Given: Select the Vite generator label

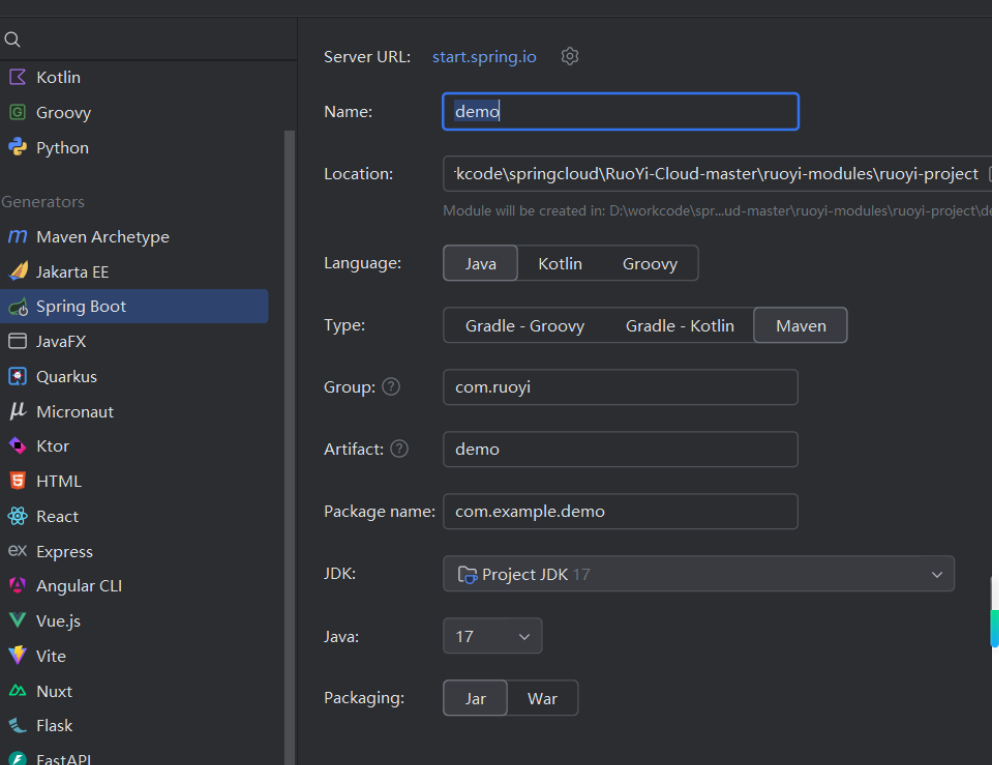Looking at the screenshot, I should (x=51, y=655).
